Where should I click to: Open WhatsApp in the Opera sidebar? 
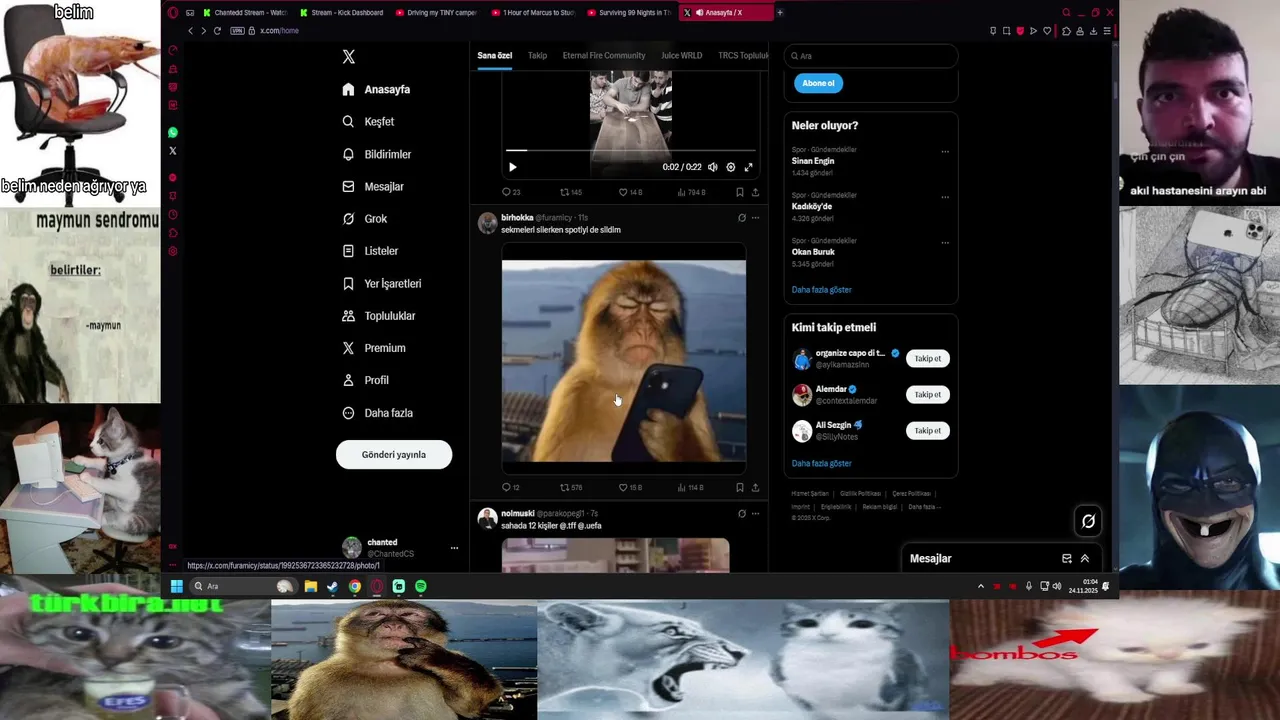pyautogui.click(x=173, y=132)
